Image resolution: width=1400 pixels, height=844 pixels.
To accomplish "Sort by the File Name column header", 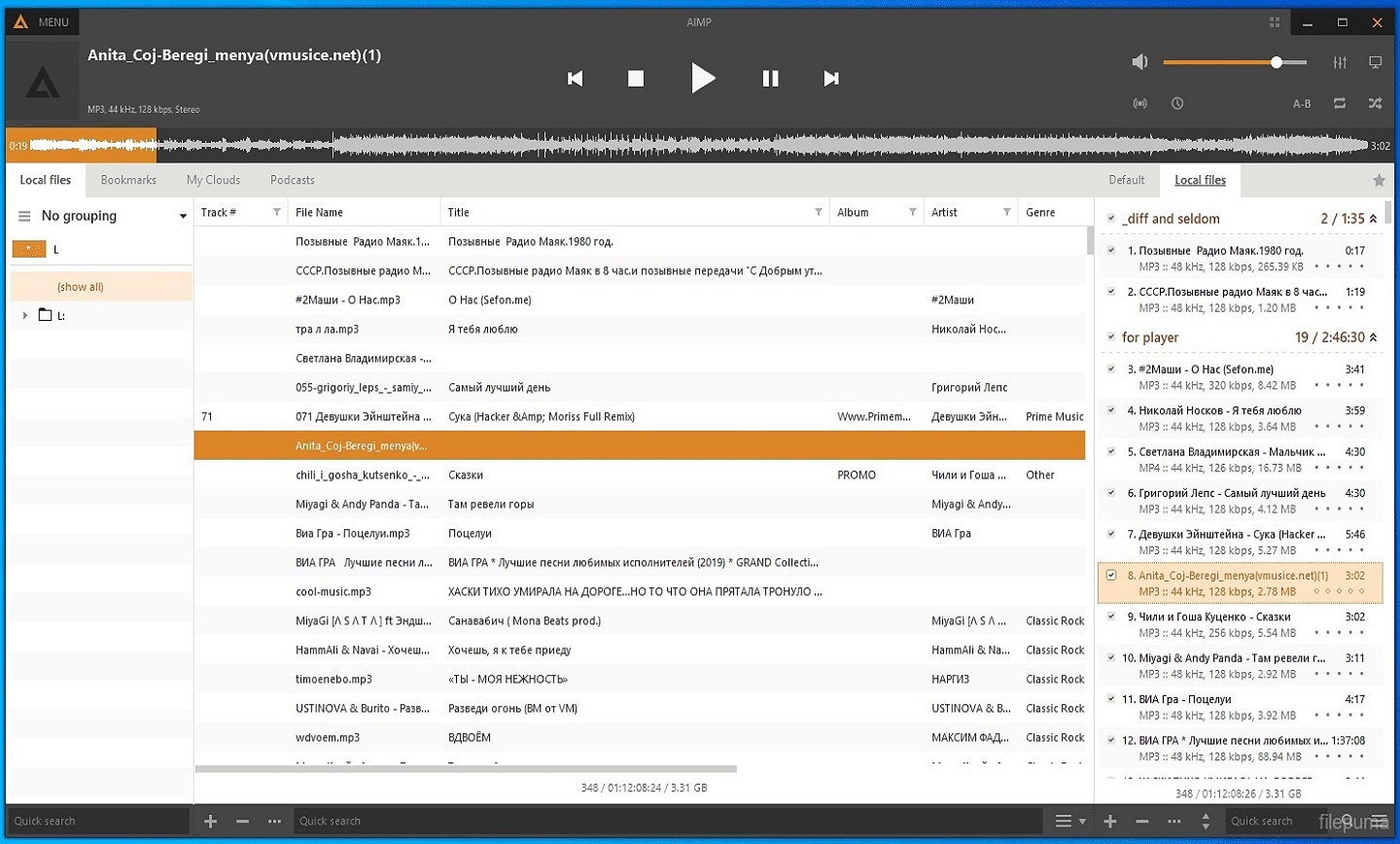I will [364, 212].
